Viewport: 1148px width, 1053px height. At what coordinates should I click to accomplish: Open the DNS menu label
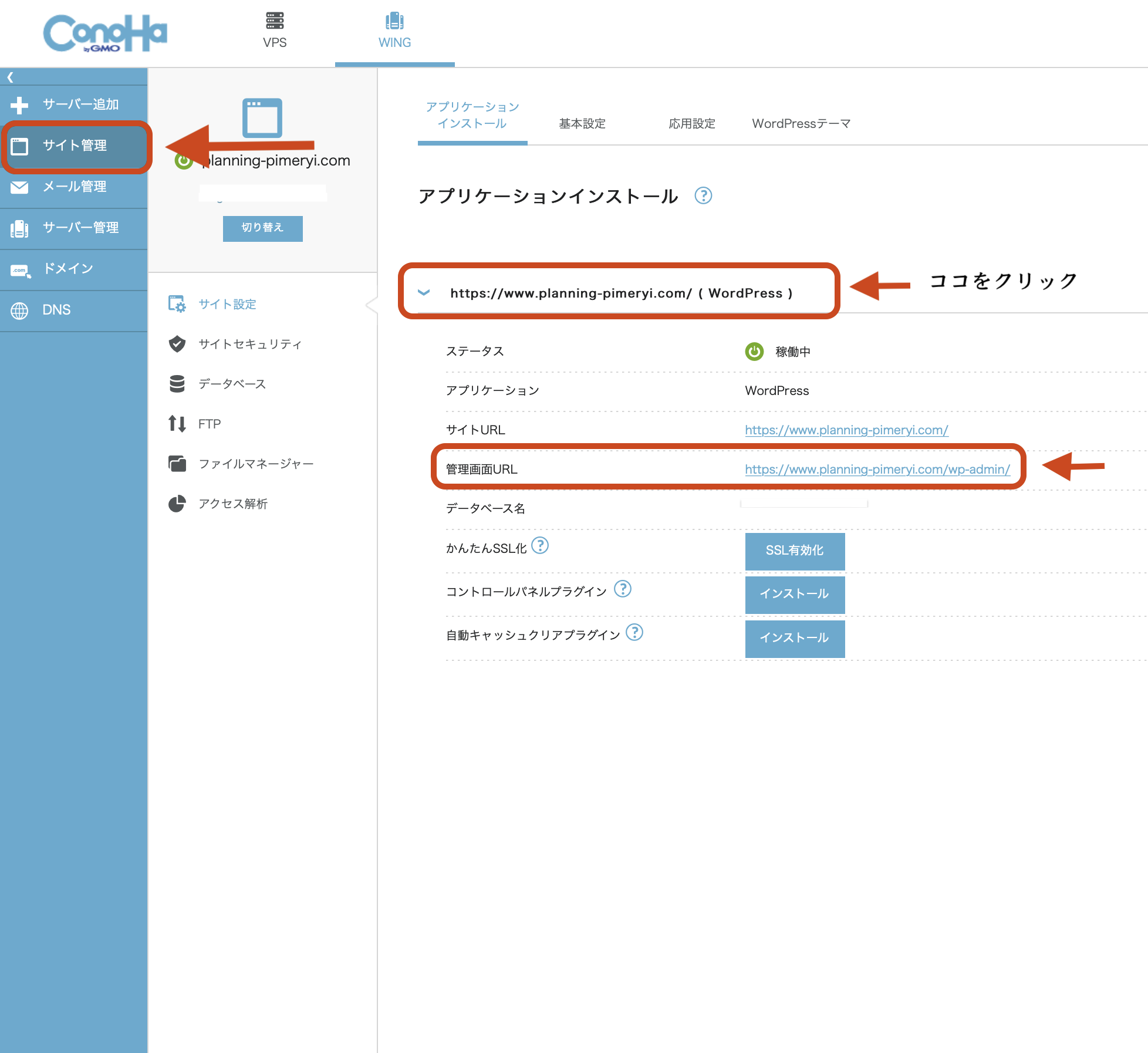tap(56, 310)
